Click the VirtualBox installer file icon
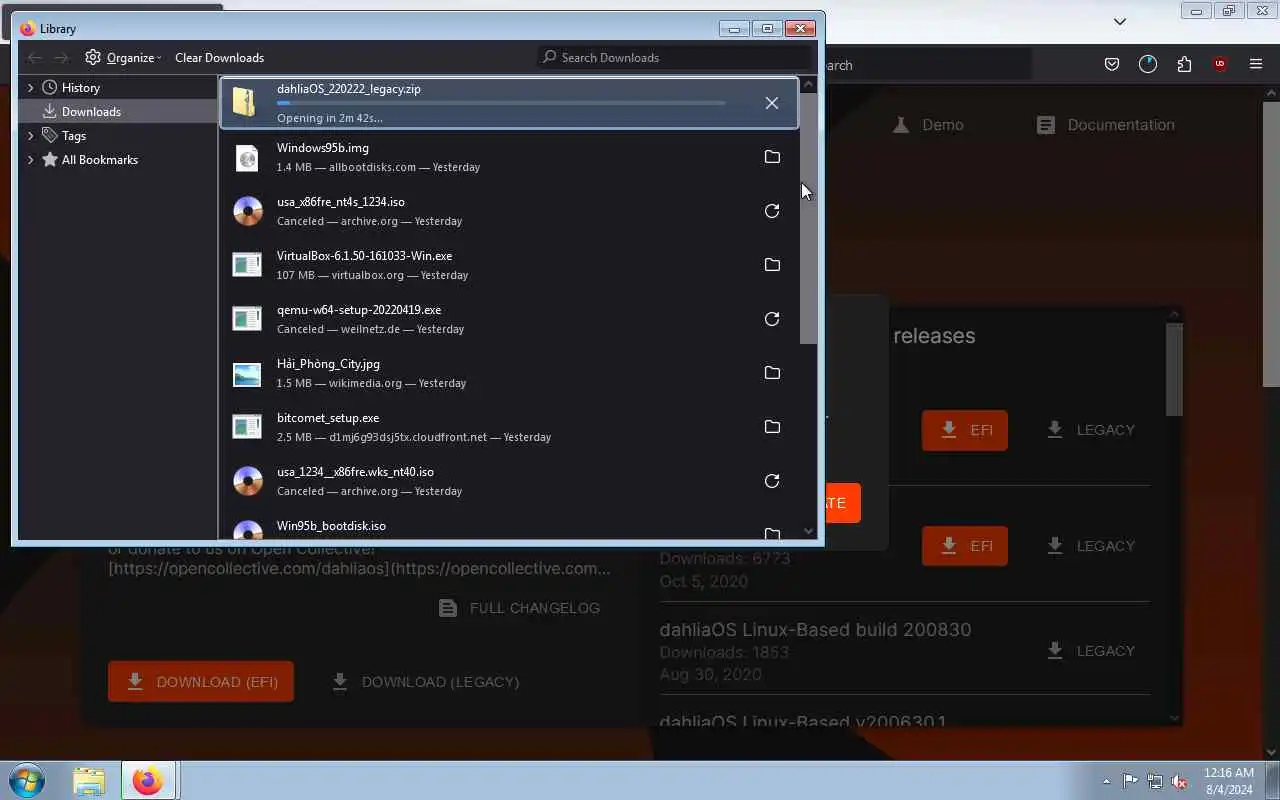Image resolution: width=1280 pixels, height=800 pixels. 247,265
